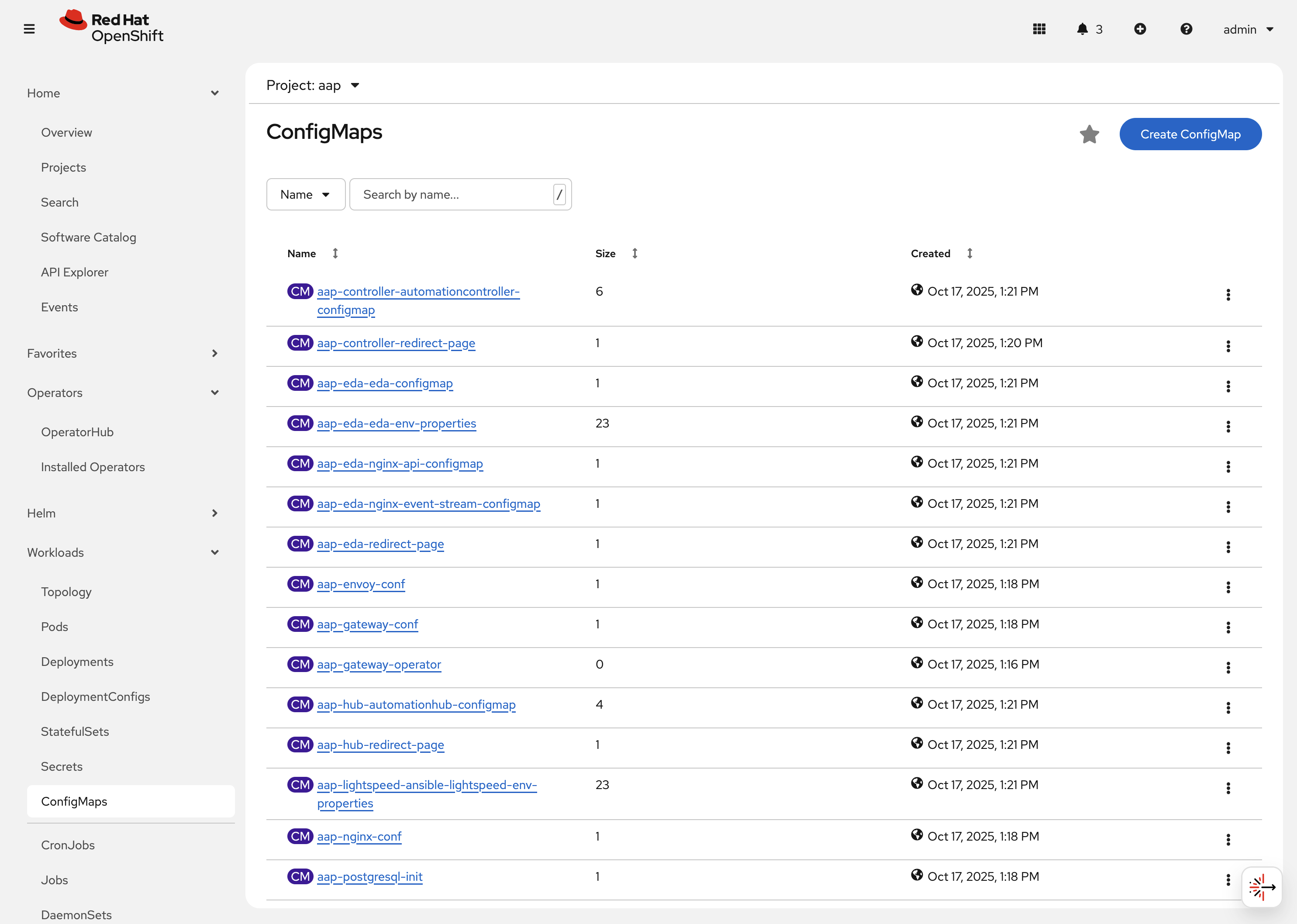This screenshot has height=924, width=1297.
Task: Open the help question mark icon
Action: click(1186, 29)
